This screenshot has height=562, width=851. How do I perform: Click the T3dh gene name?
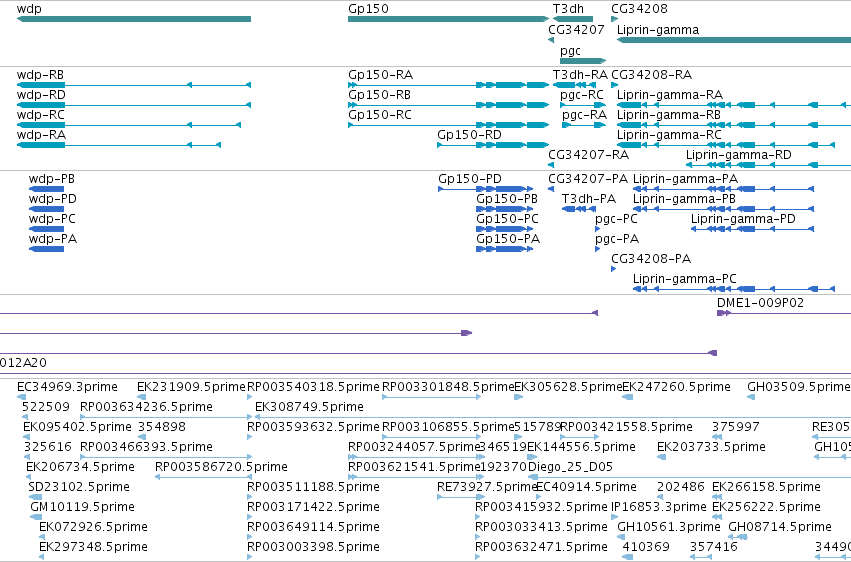(568, 9)
